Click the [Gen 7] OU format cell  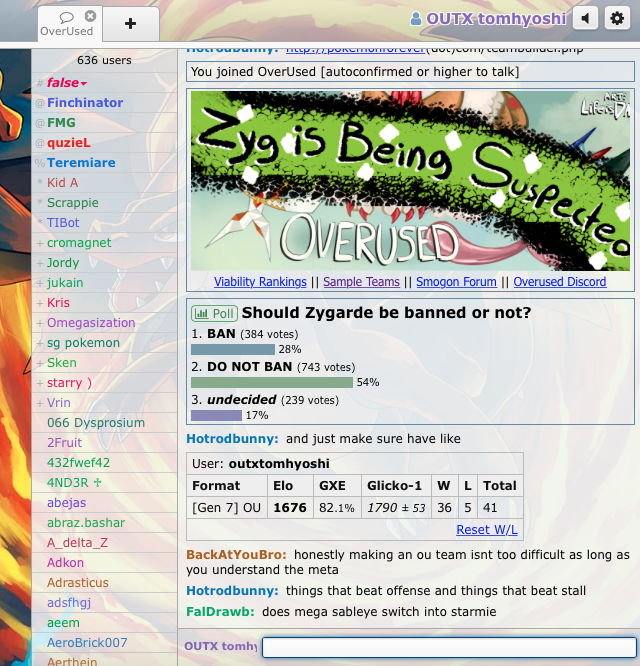coord(226,508)
